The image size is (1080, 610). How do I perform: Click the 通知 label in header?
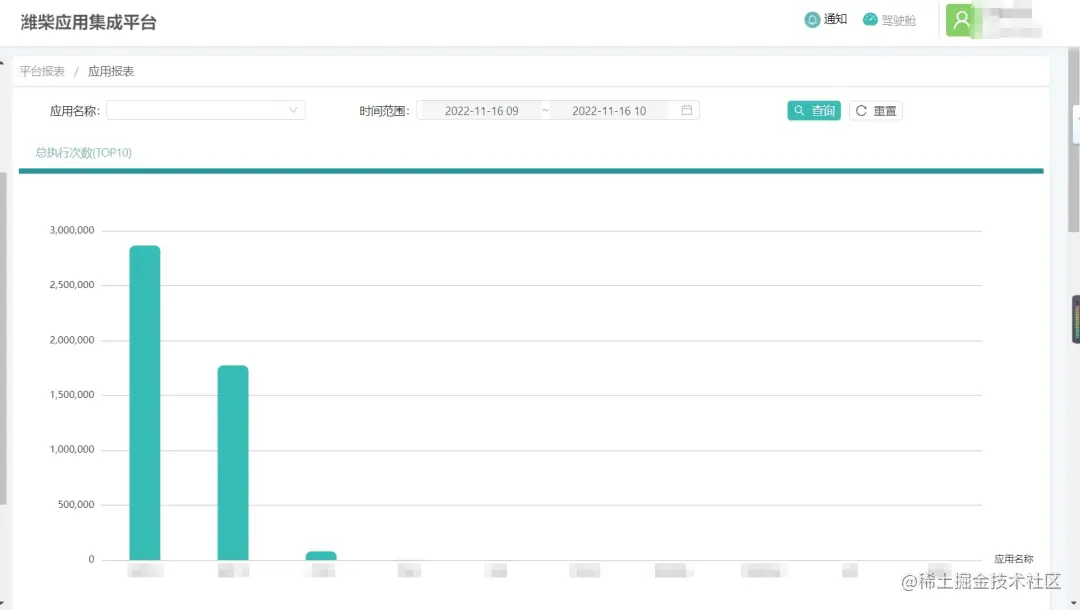(x=835, y=19)
